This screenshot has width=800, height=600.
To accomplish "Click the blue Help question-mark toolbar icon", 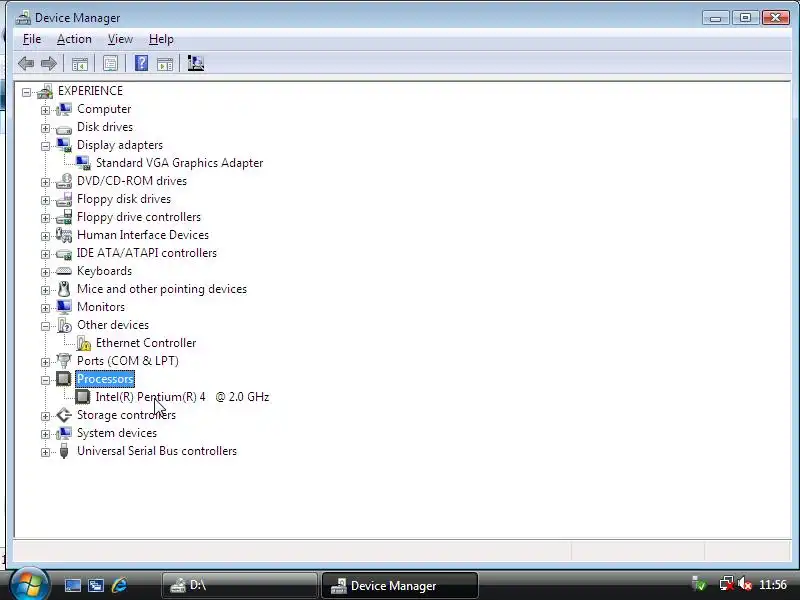I will coord(141,63).
